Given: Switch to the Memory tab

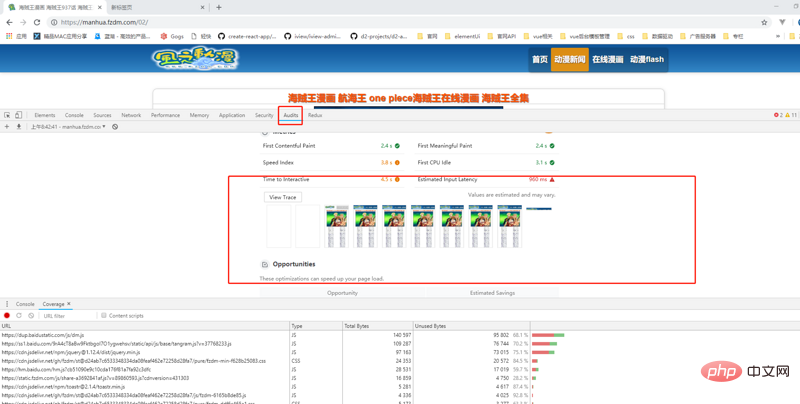Looking at the screenshot, I should [x=199, y=115].
